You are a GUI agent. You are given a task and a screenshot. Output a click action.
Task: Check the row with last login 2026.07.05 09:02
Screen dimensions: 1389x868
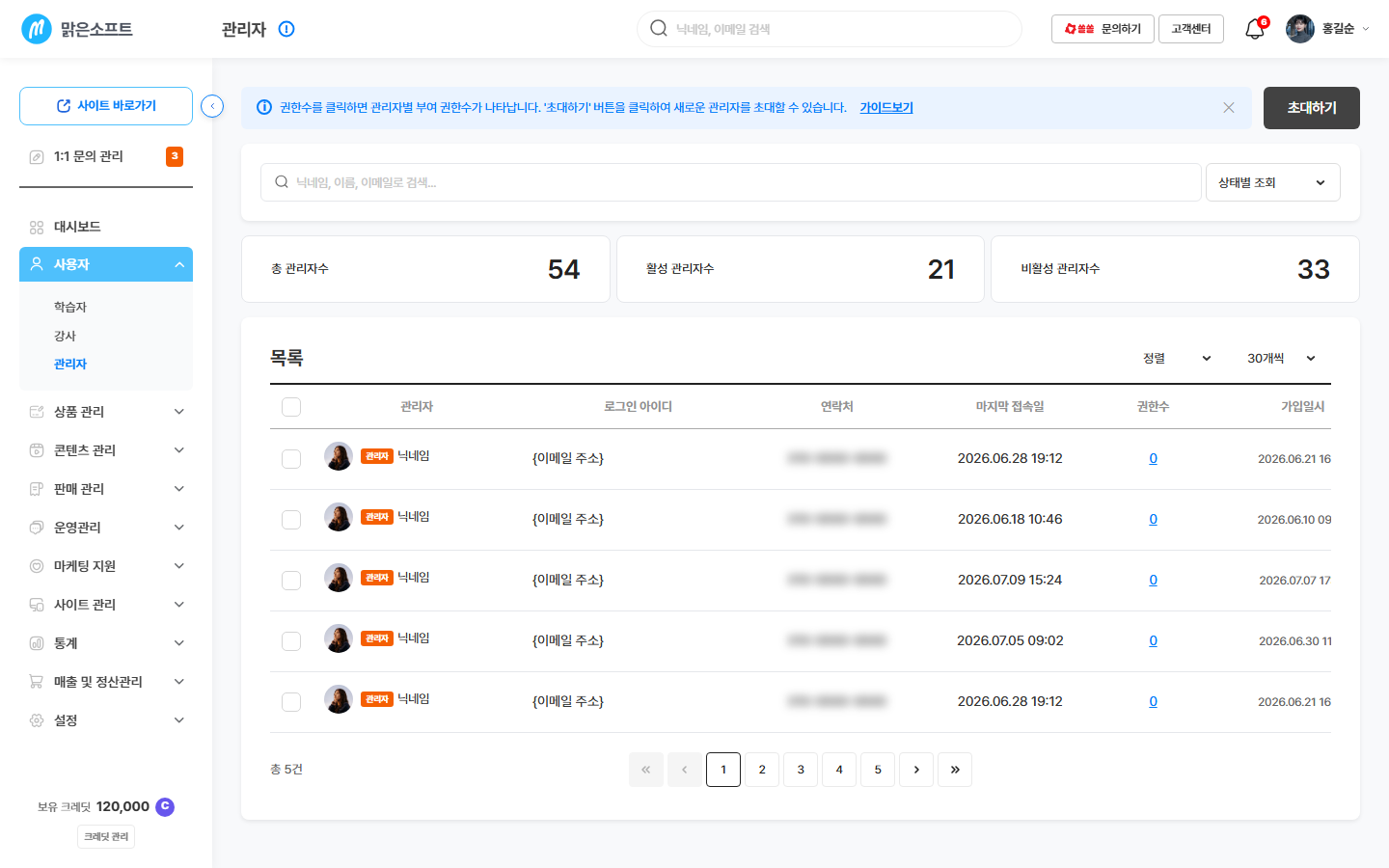coord(291,641)
